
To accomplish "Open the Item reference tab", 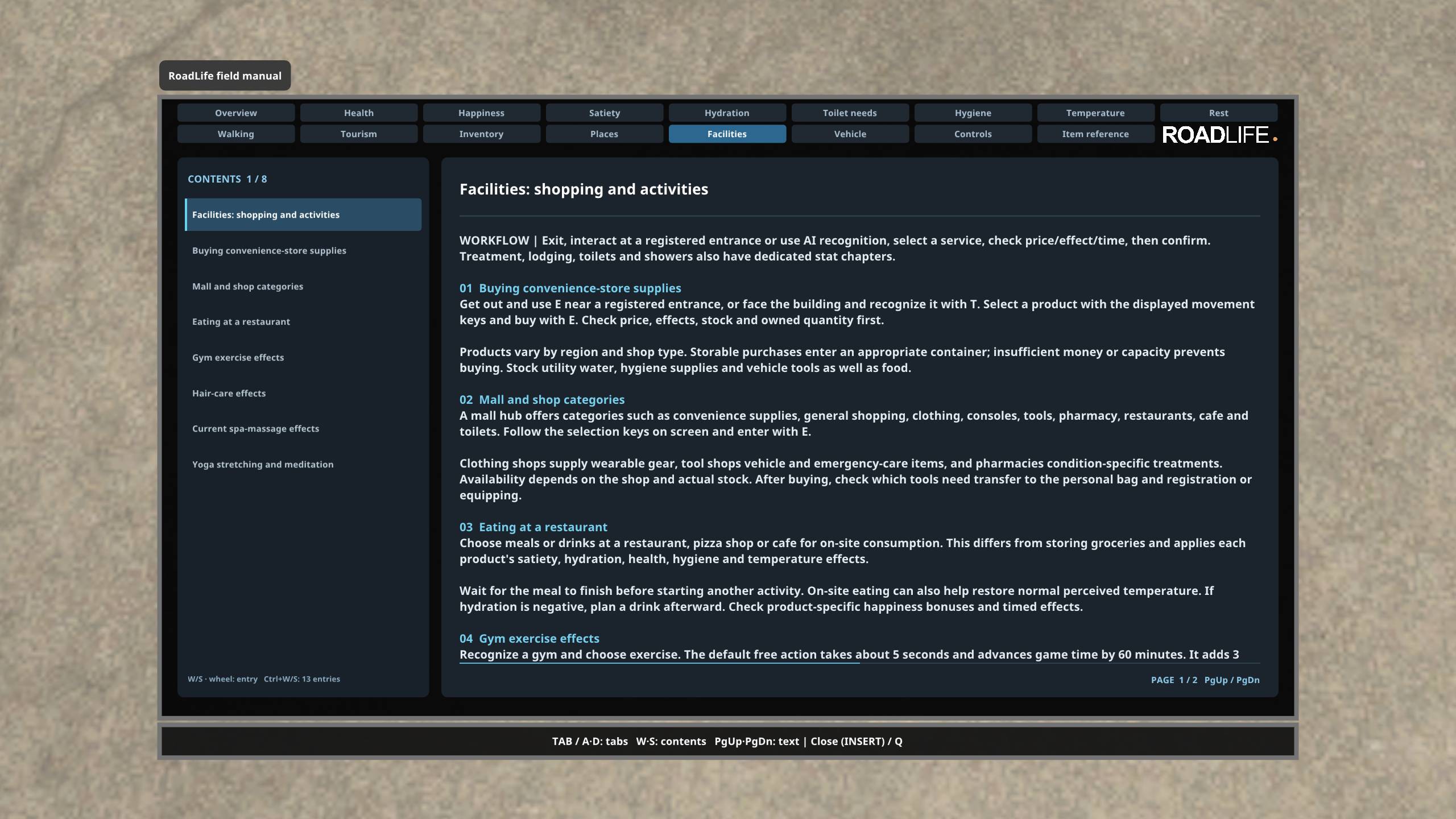I will (x=1096, y=134).
